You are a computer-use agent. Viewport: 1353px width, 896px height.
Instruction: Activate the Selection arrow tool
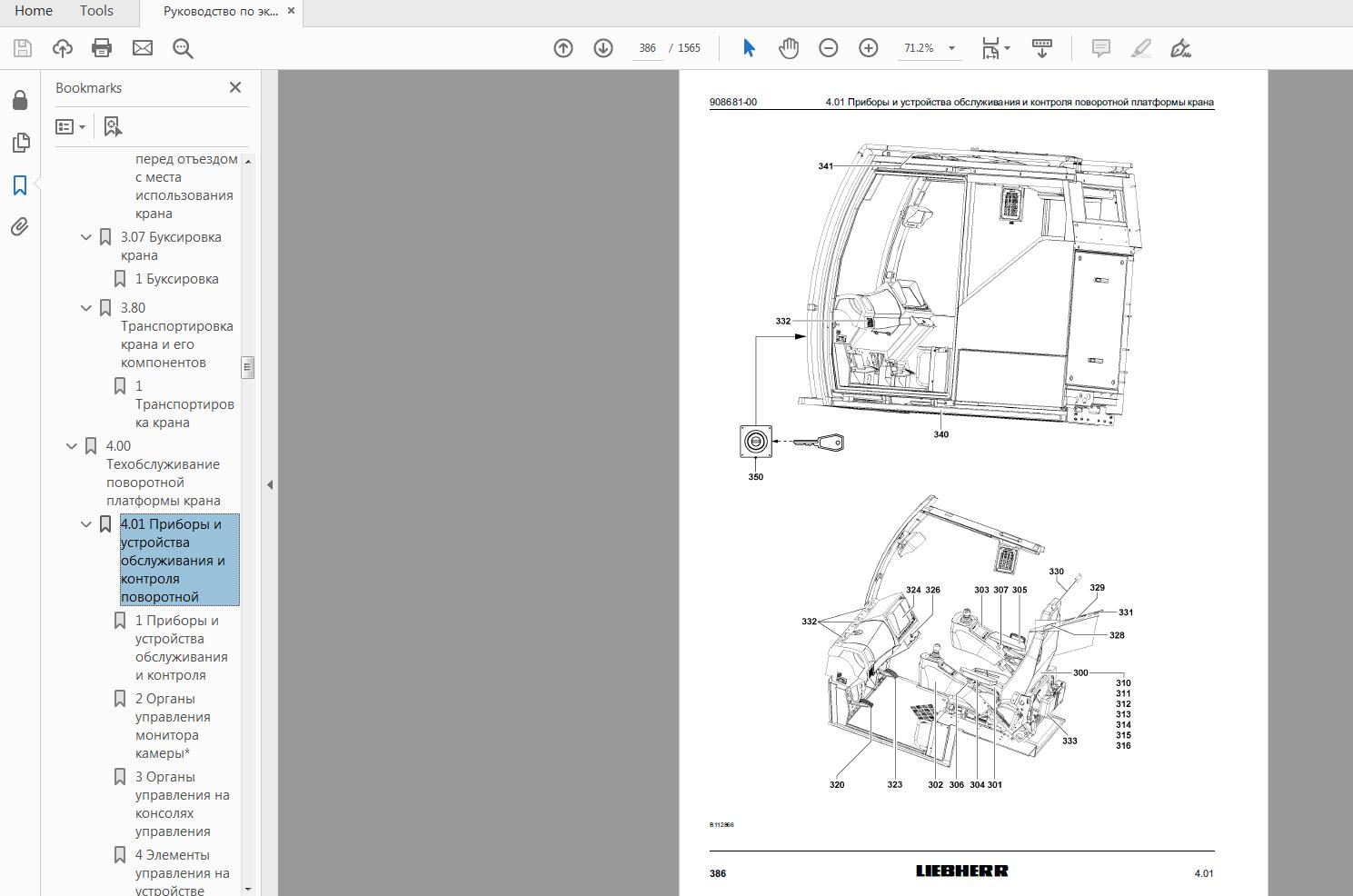click(749, 48)
